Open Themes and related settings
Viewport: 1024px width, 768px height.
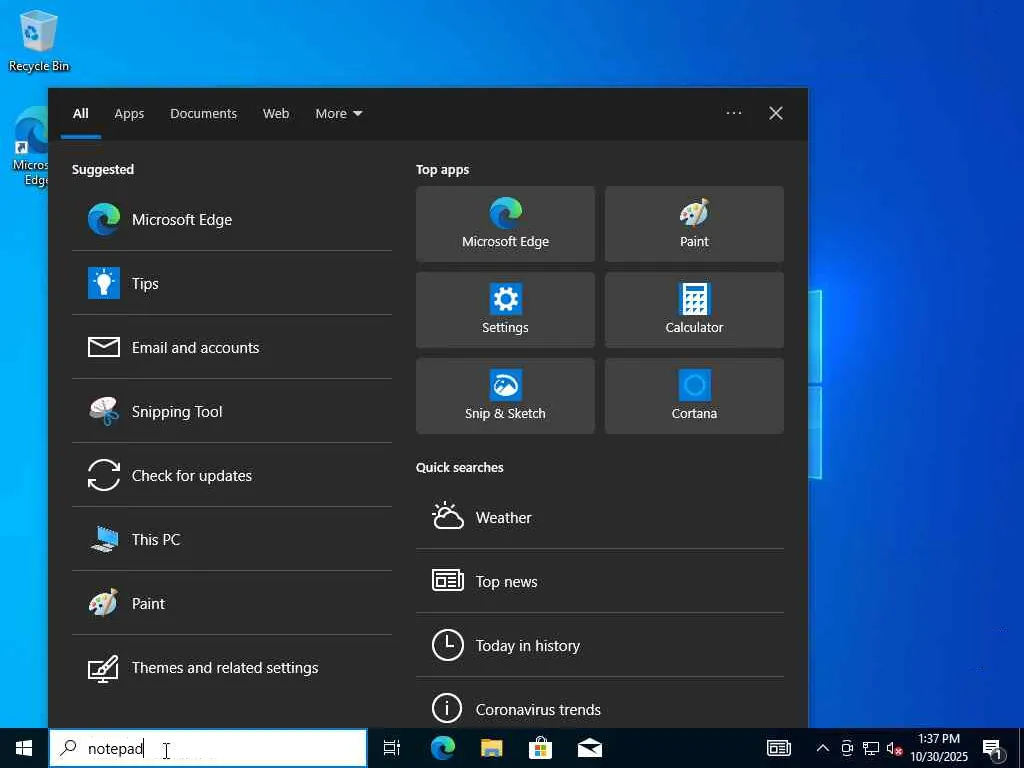coord(231,667)
